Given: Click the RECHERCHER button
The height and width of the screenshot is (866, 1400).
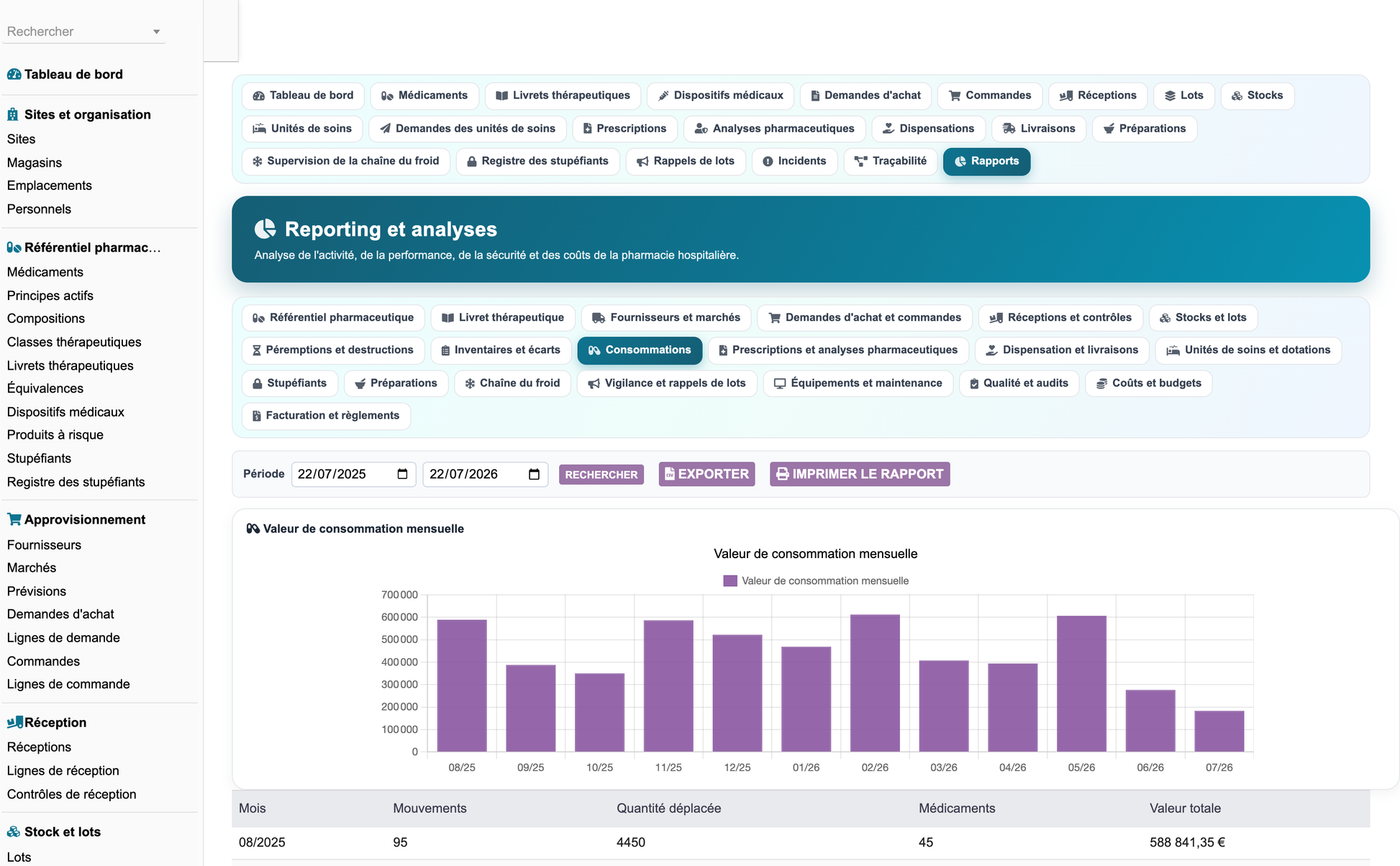Looking at the screenshot, I should tap(601, 475).
